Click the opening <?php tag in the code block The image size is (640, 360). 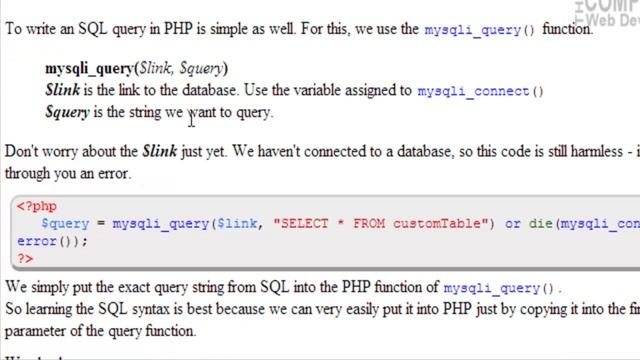pyautogui.click(x=36, y=206)
